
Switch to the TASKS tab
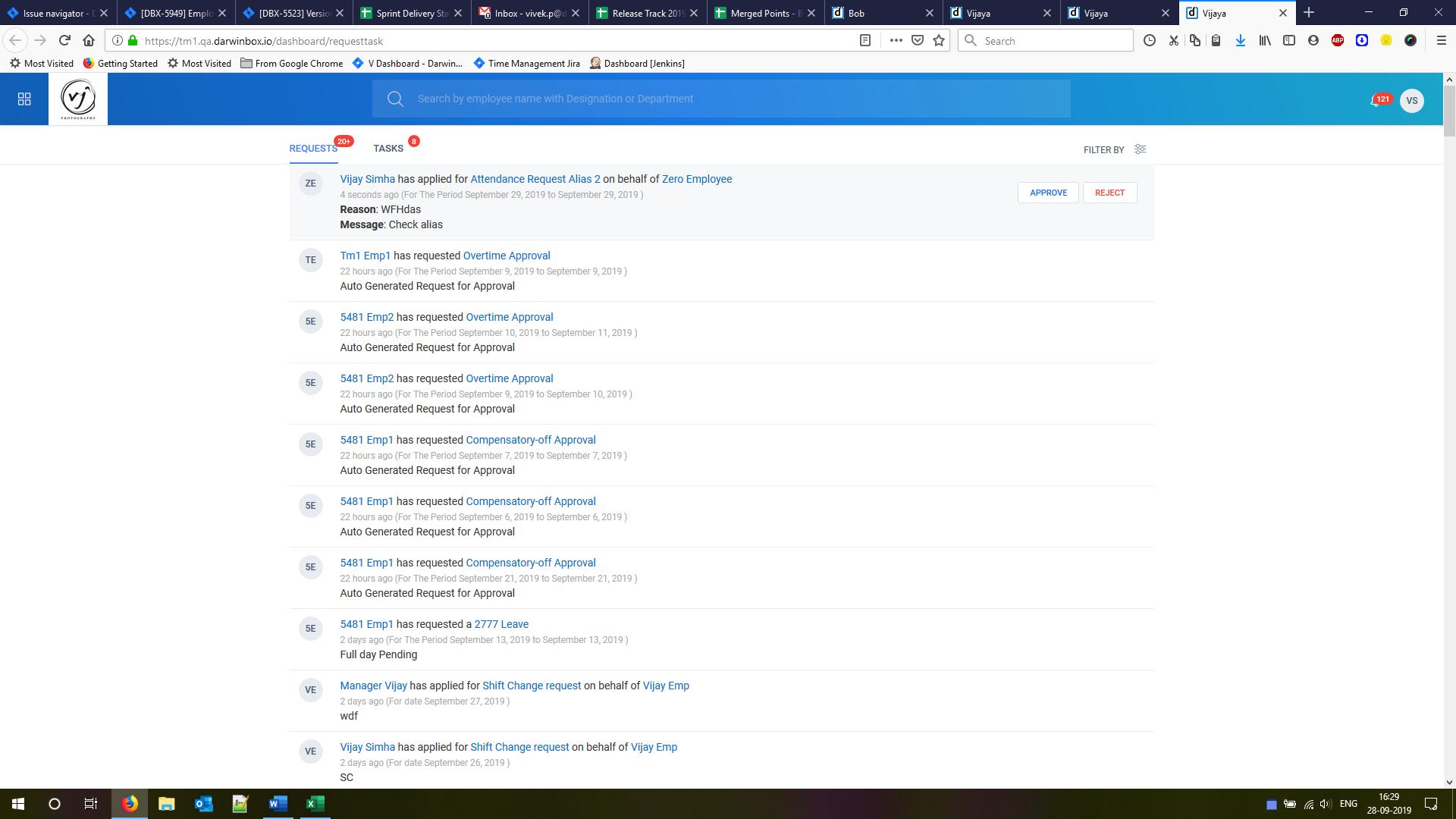[388, 149]
